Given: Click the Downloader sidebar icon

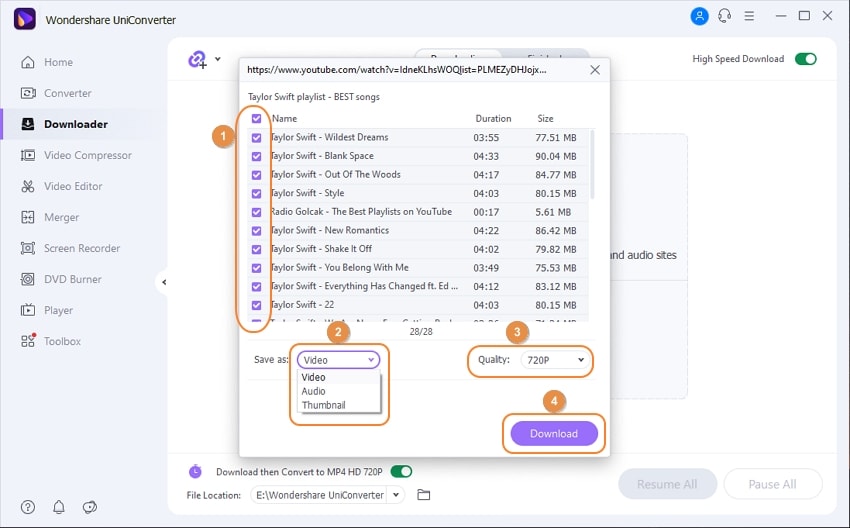Looking at the screenshot, I should pos(28,124).
